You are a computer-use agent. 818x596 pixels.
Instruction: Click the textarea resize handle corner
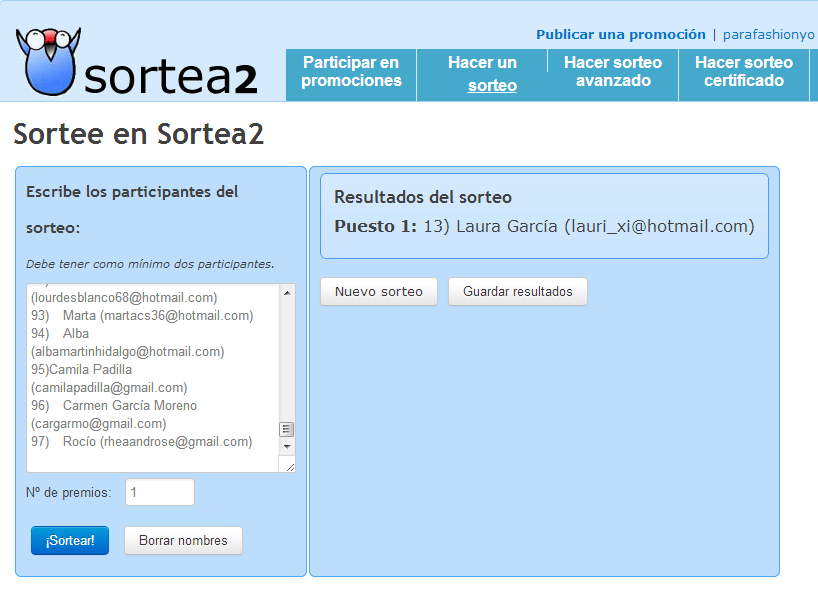(289, 465)
